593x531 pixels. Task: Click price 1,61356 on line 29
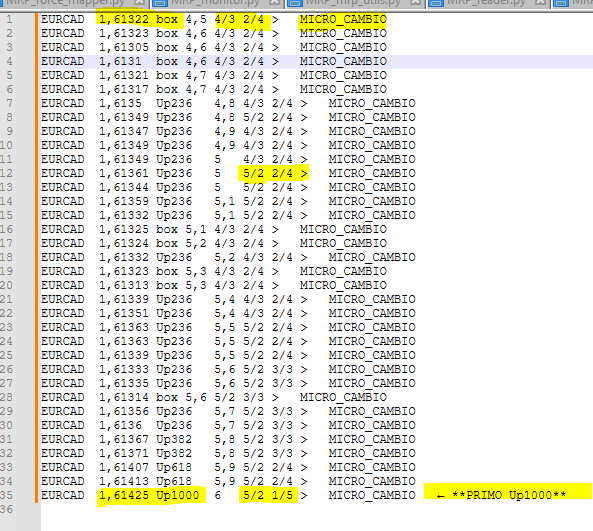[x=124, y=411]
